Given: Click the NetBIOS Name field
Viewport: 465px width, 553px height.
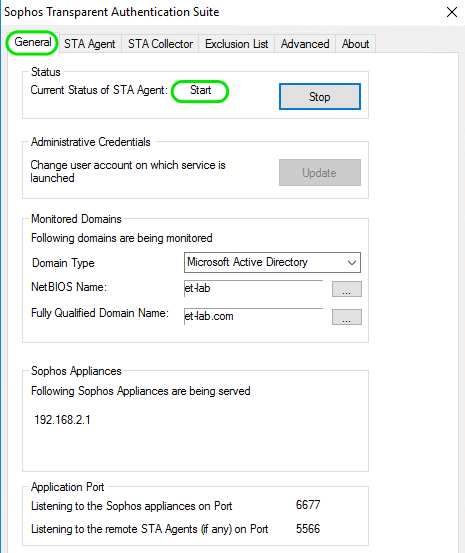Looking at the screenshot, I should (x=253, y=288).
